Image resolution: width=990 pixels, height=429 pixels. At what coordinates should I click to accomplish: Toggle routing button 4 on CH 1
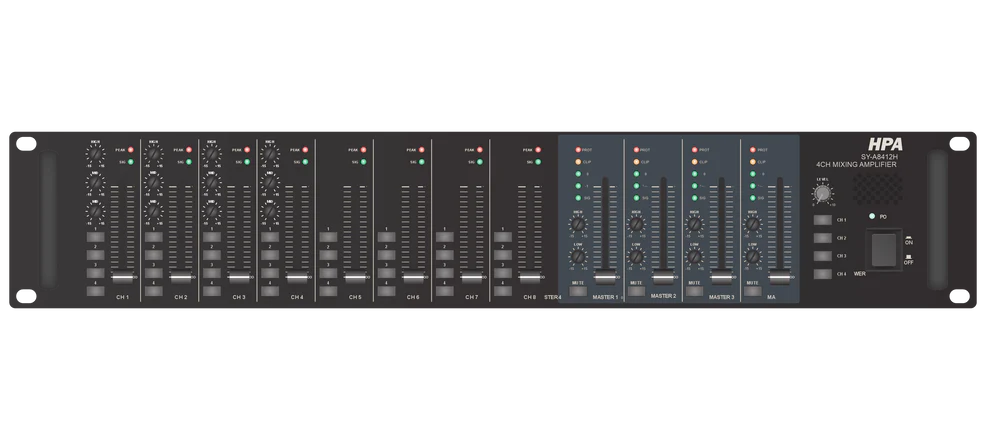pos(95,291)
